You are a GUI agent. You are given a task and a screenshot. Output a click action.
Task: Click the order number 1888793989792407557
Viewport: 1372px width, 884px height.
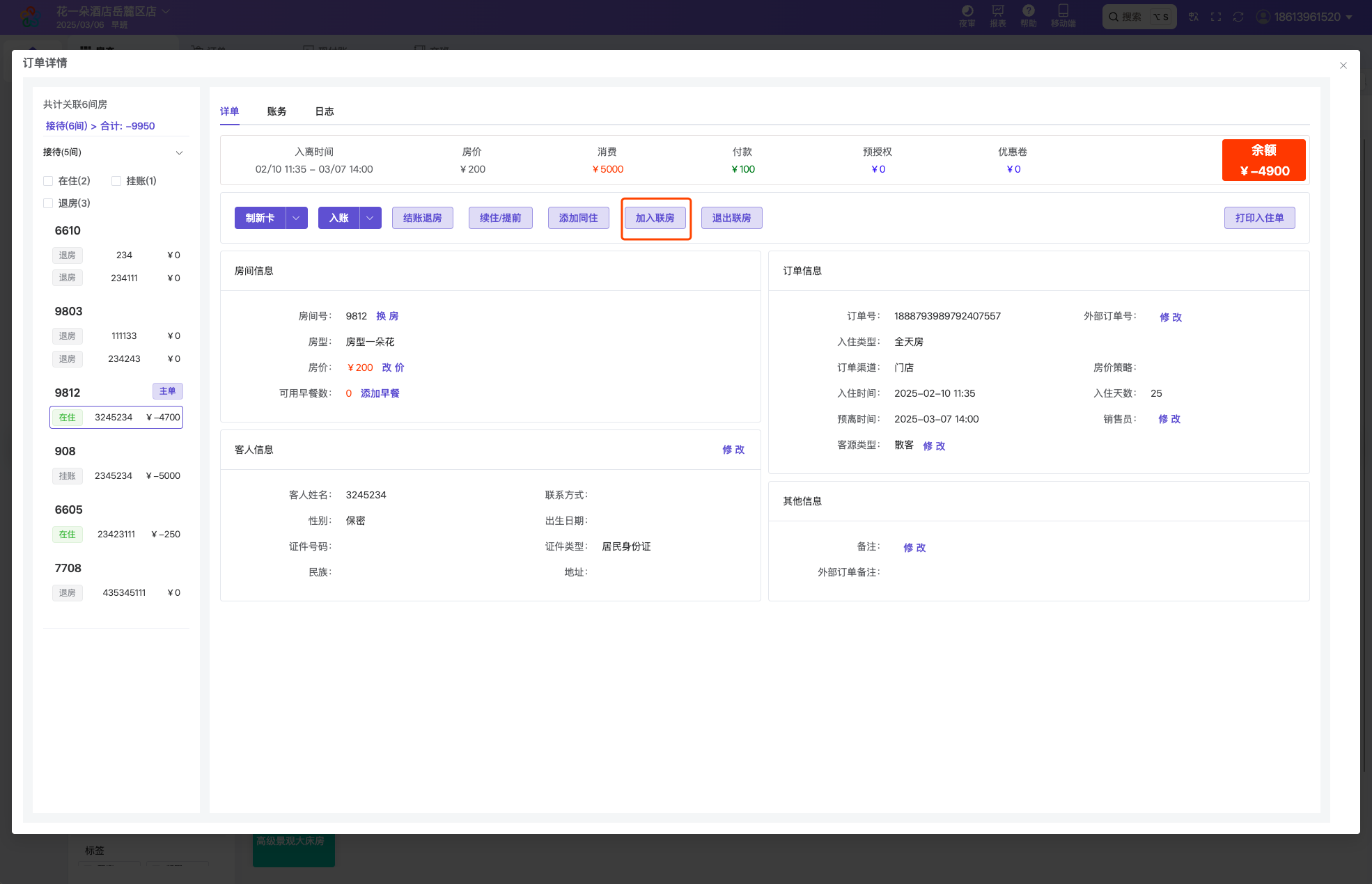click(947, 316)
